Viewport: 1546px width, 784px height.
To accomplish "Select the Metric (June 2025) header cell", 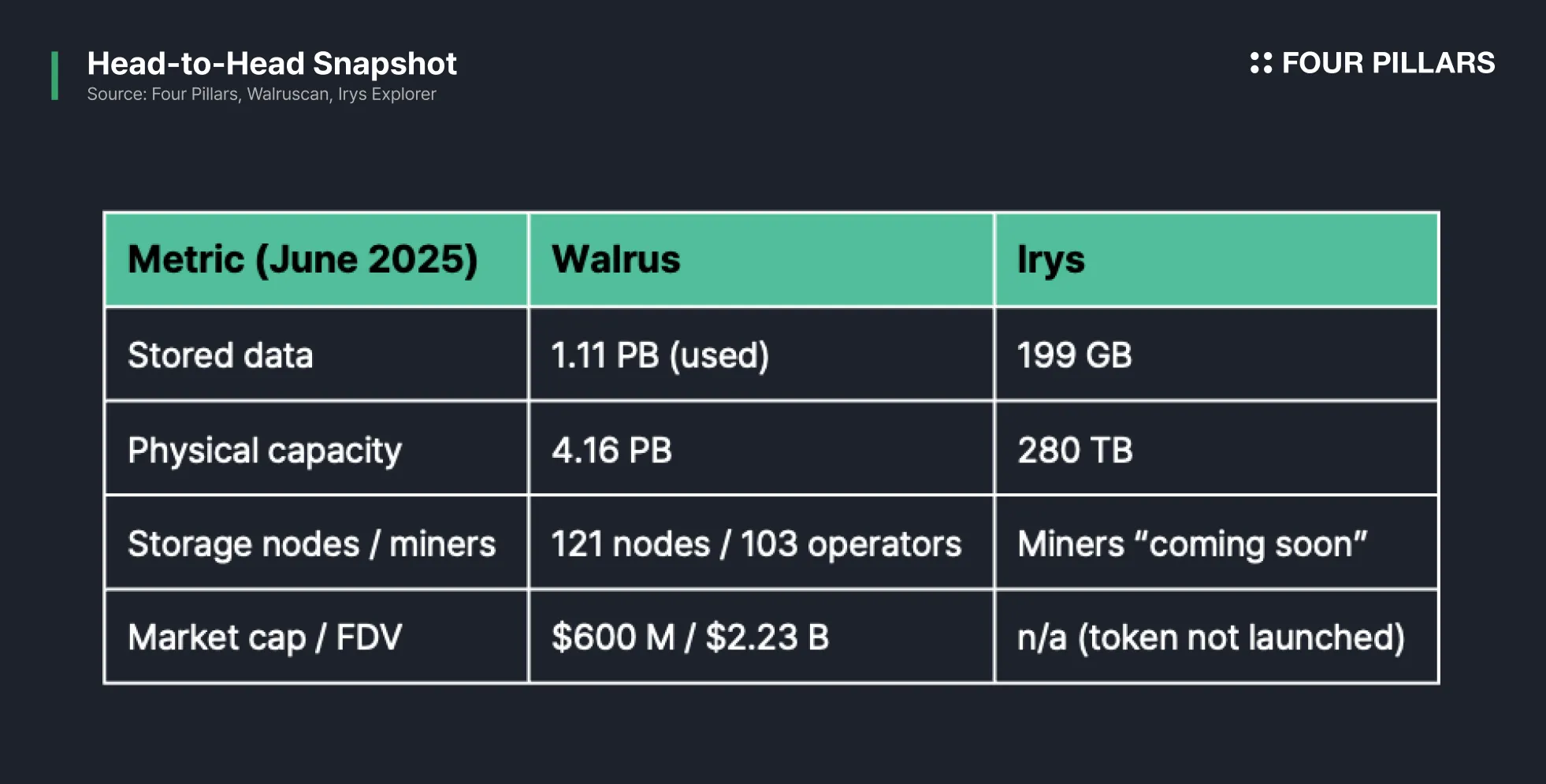I will (303, 259).
